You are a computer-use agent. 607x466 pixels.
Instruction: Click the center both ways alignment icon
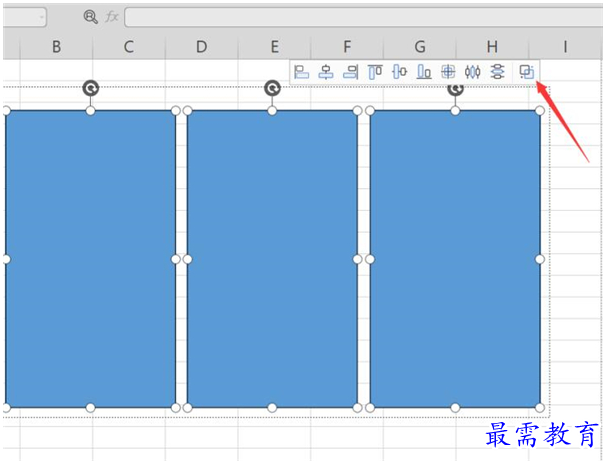click(448, 72)
